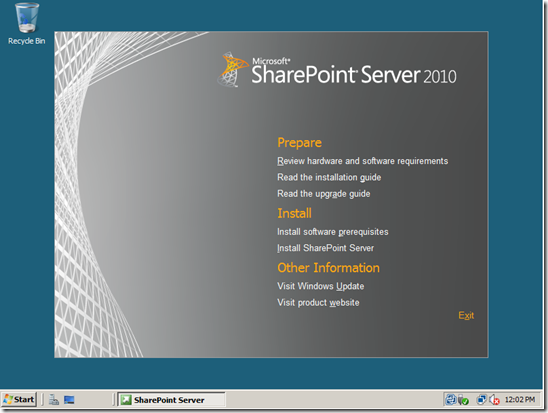The image size is (548, 413).
Task: Open Server Manager quick launch icon
Action: tap(54, 399)
